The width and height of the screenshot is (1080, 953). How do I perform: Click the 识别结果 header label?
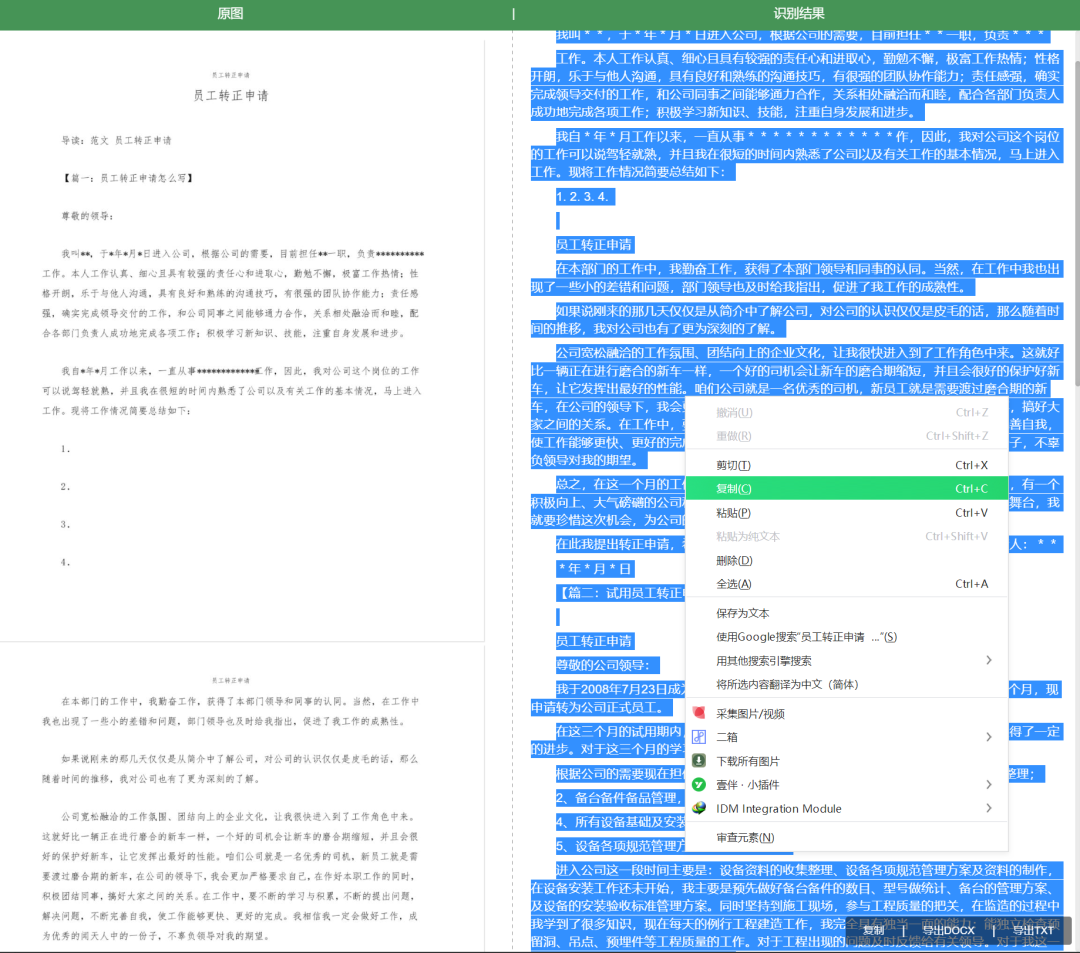798,13
